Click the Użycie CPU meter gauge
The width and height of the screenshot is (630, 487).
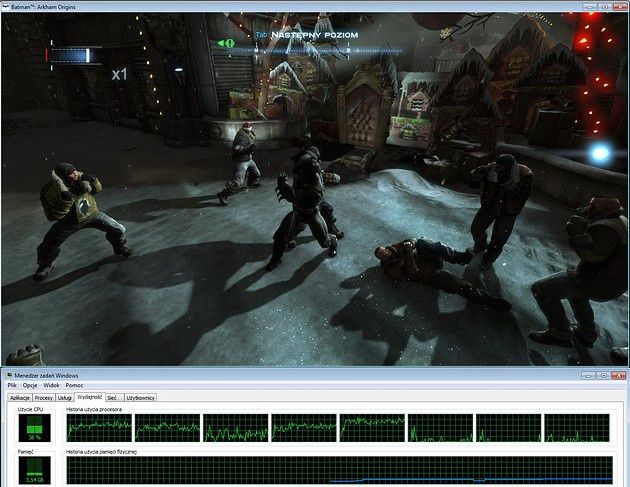click(35, 428)
